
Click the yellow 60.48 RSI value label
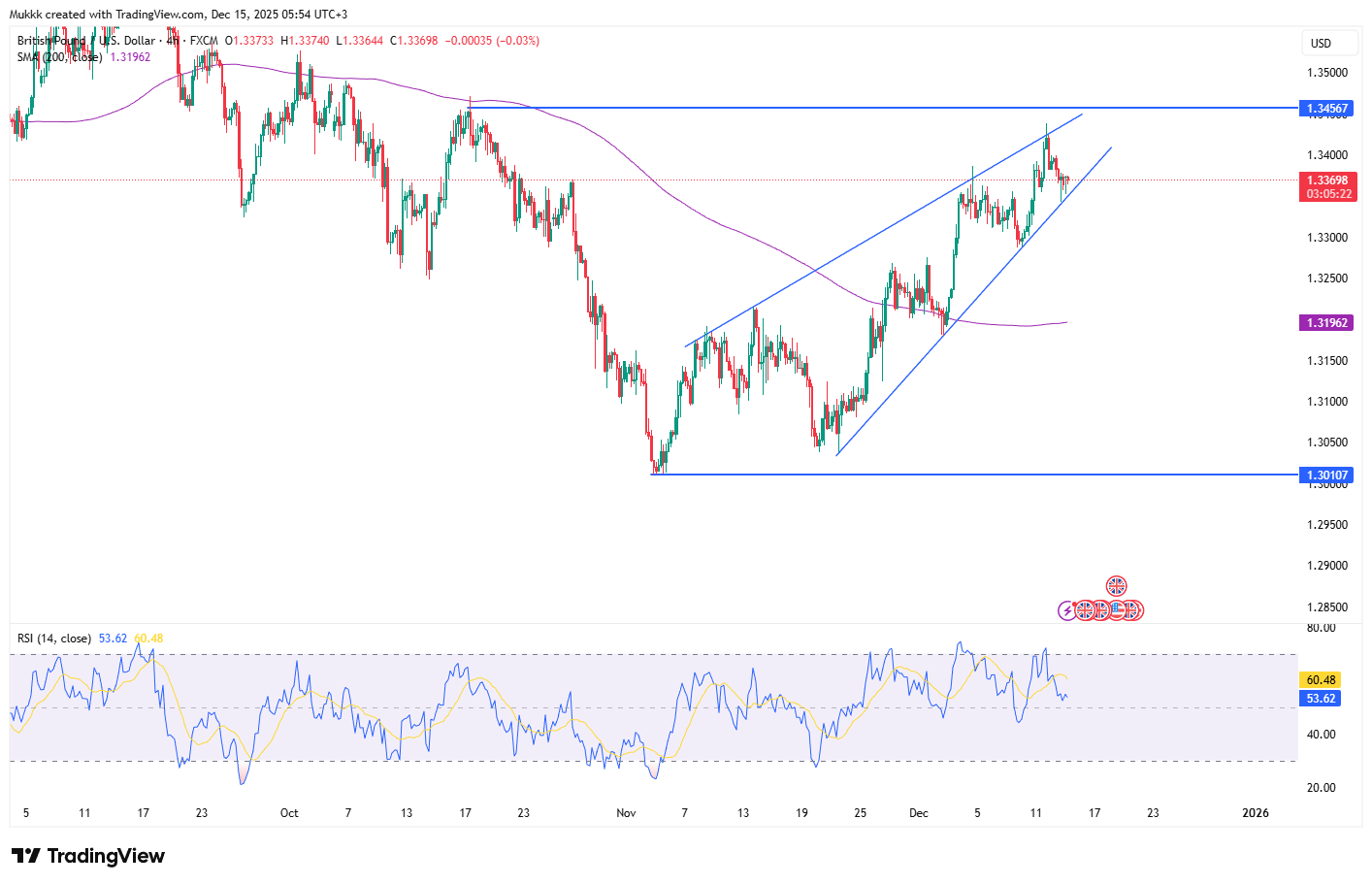point(1321,680)
